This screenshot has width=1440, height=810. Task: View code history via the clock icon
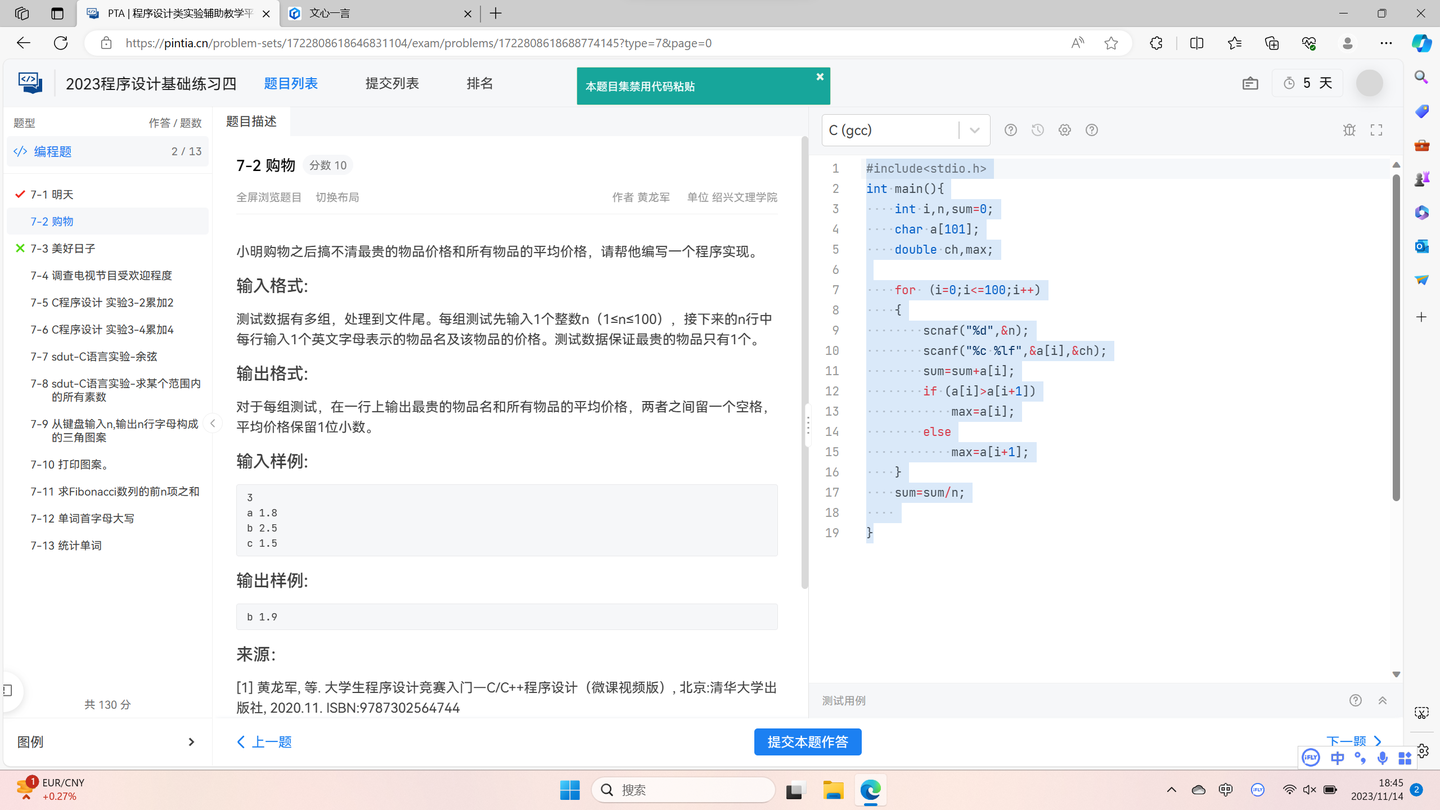[x=1037, y=130]
